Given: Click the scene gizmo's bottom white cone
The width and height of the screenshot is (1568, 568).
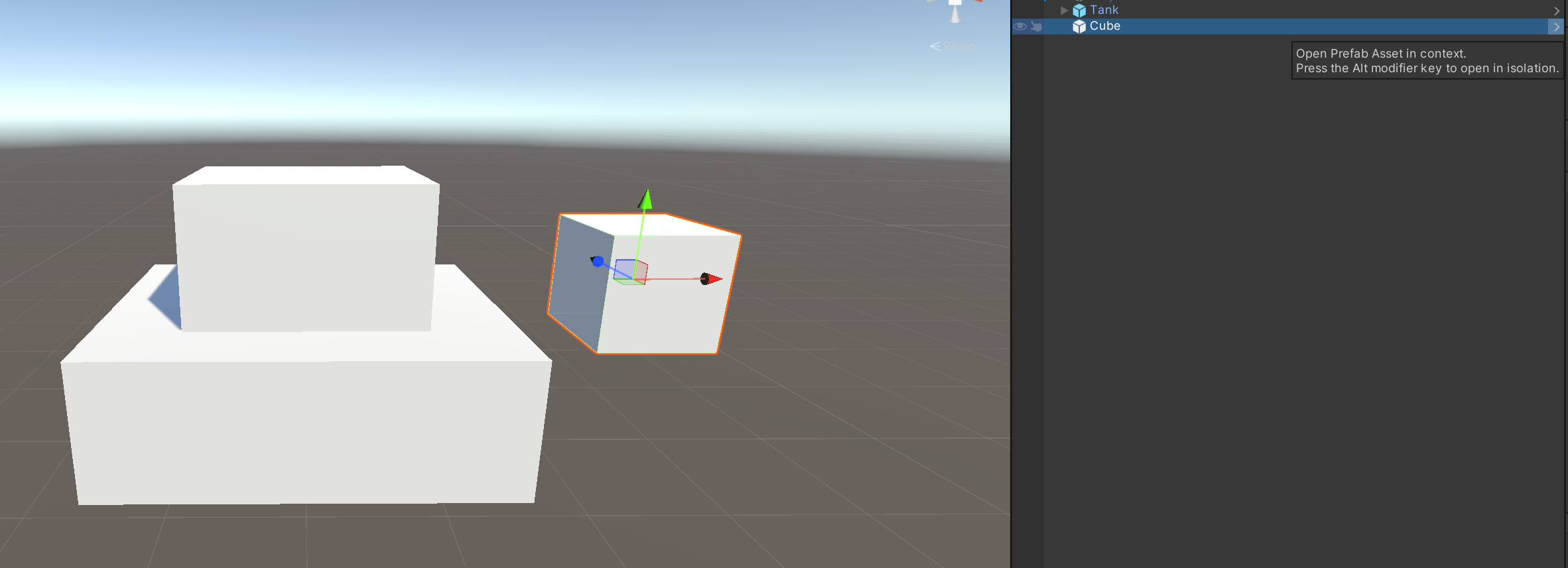Looking at the screenshot, I should click(955, 14).
